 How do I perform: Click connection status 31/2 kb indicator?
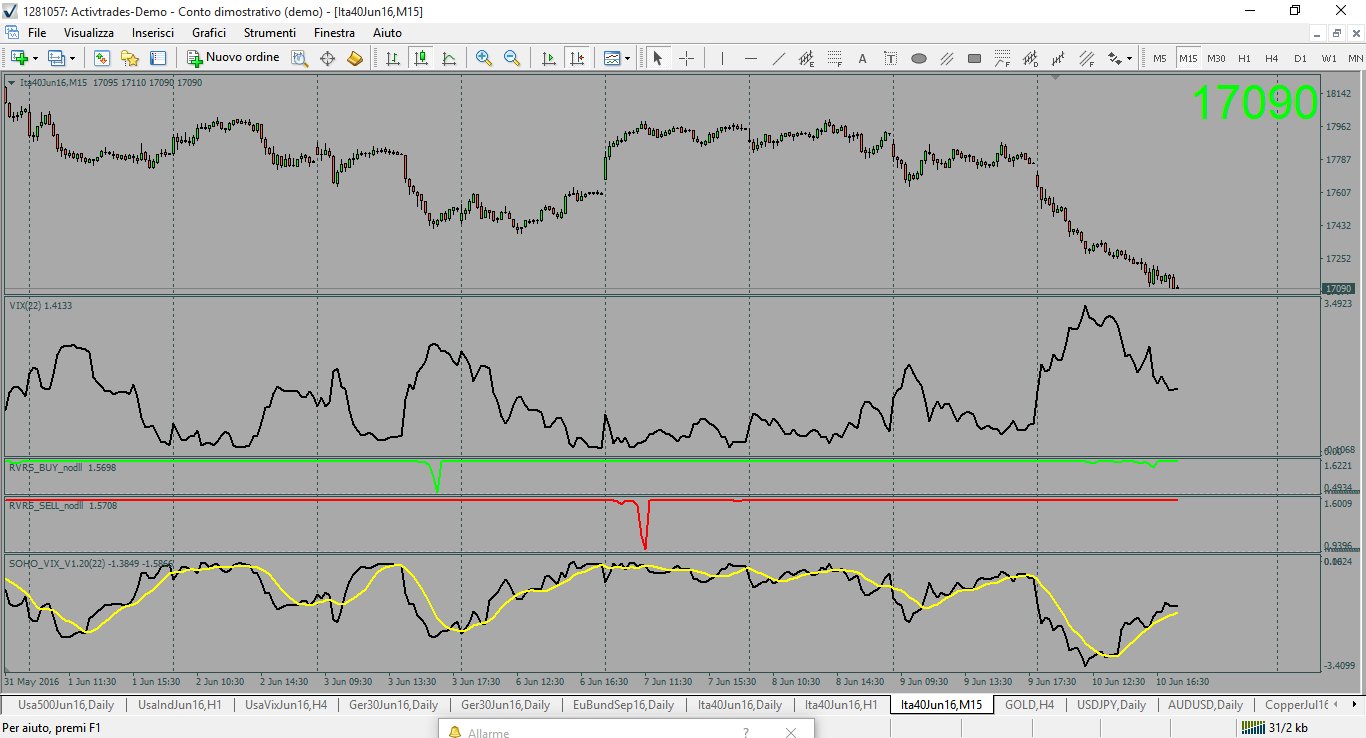click(1273, 728)
